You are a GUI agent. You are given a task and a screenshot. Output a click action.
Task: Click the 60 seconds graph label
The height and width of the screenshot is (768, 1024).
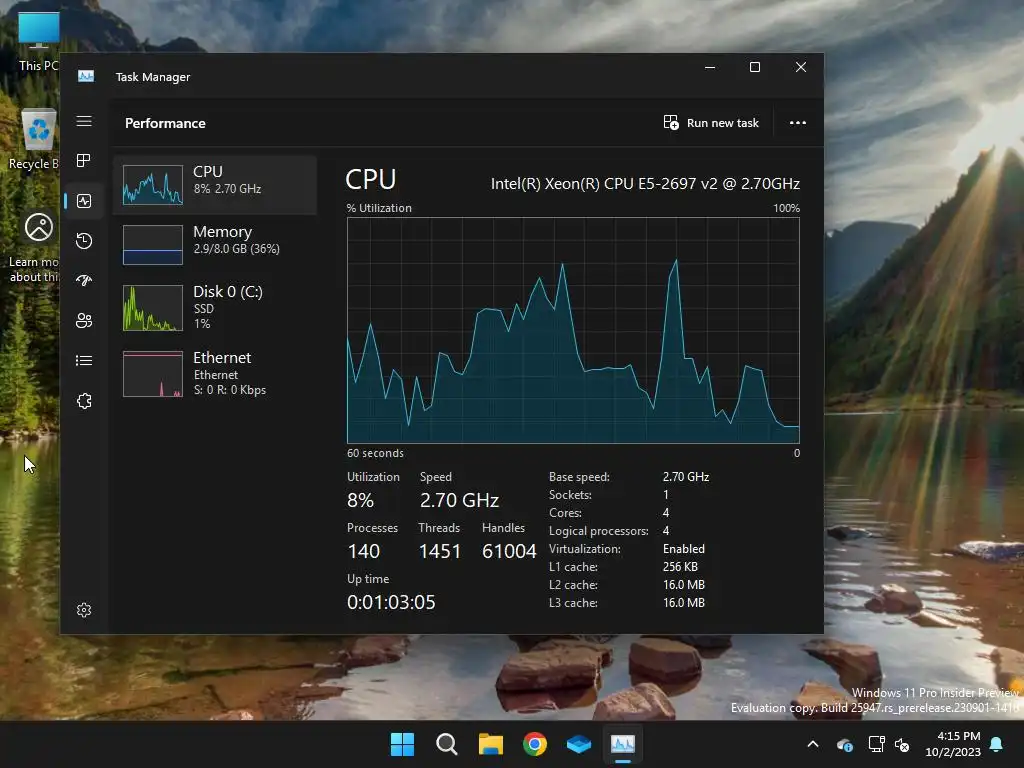[x=375, y=453]
